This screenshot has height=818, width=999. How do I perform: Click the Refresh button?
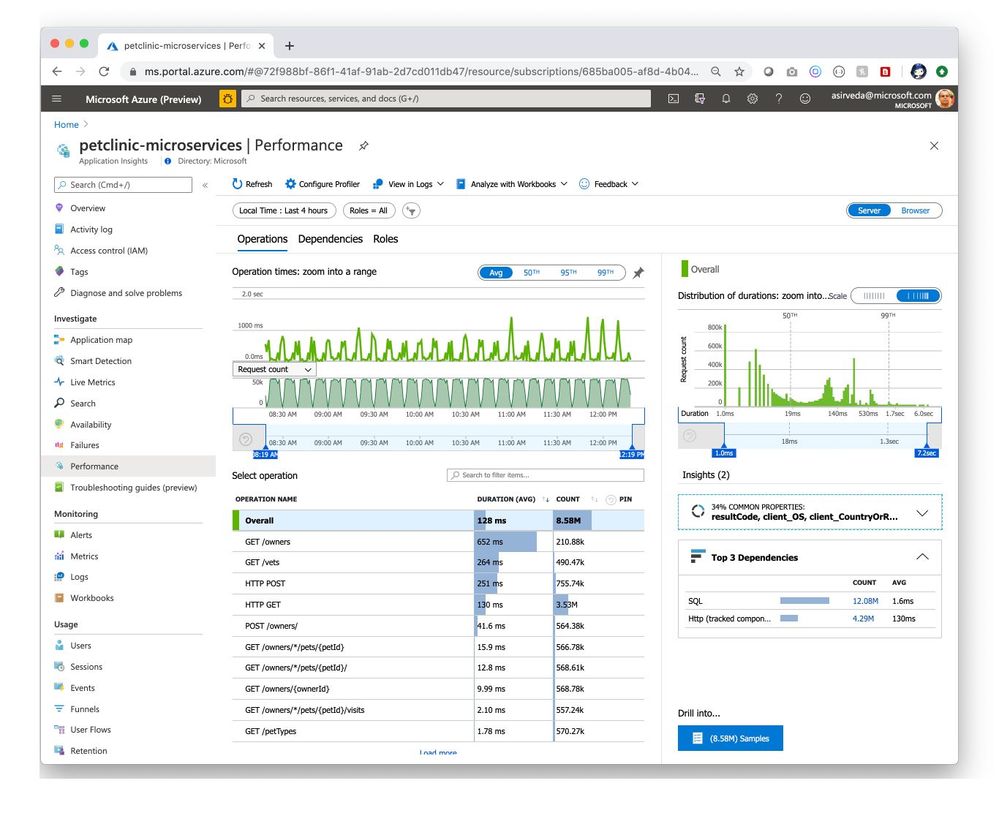252,184
